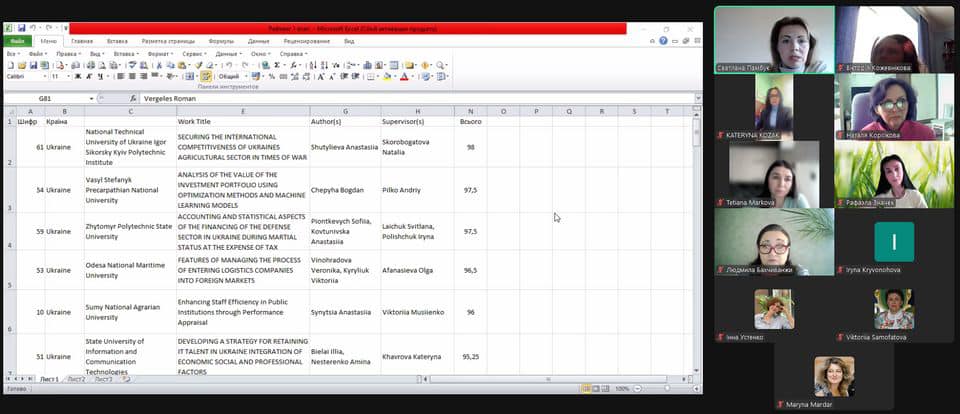Select cell containing Odesa National Maritime University
Screen dimensions: 960x414
pos(130,270)
